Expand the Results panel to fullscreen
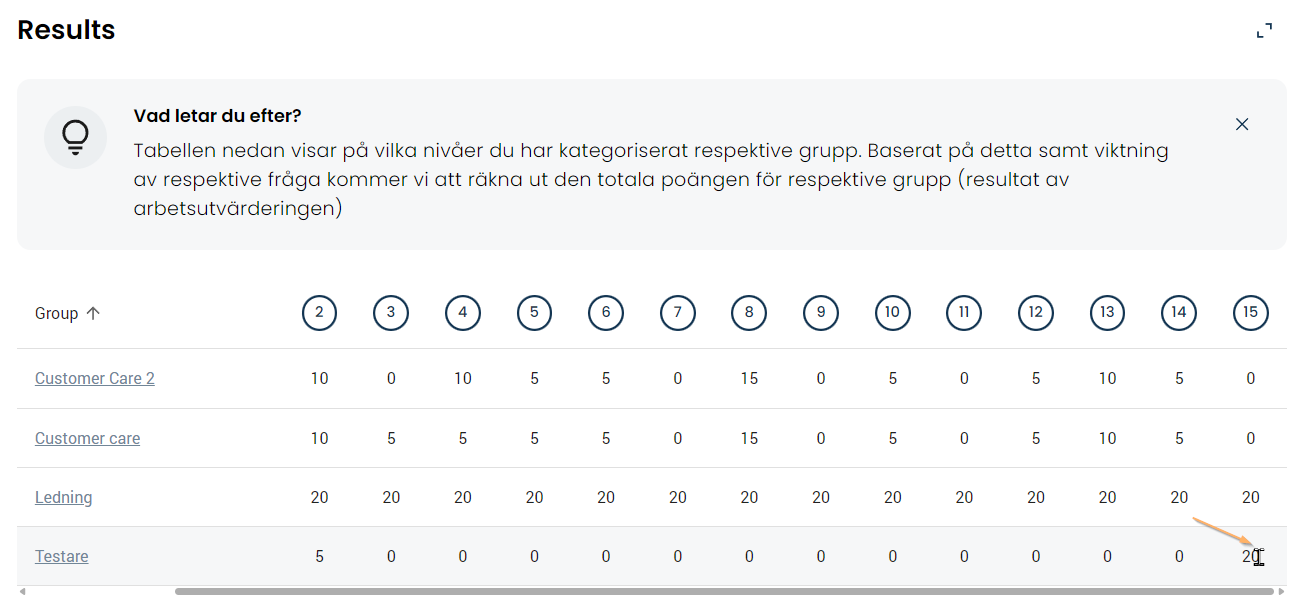The height and width of the screenshot is (602, 1292). pos(1264,31)
